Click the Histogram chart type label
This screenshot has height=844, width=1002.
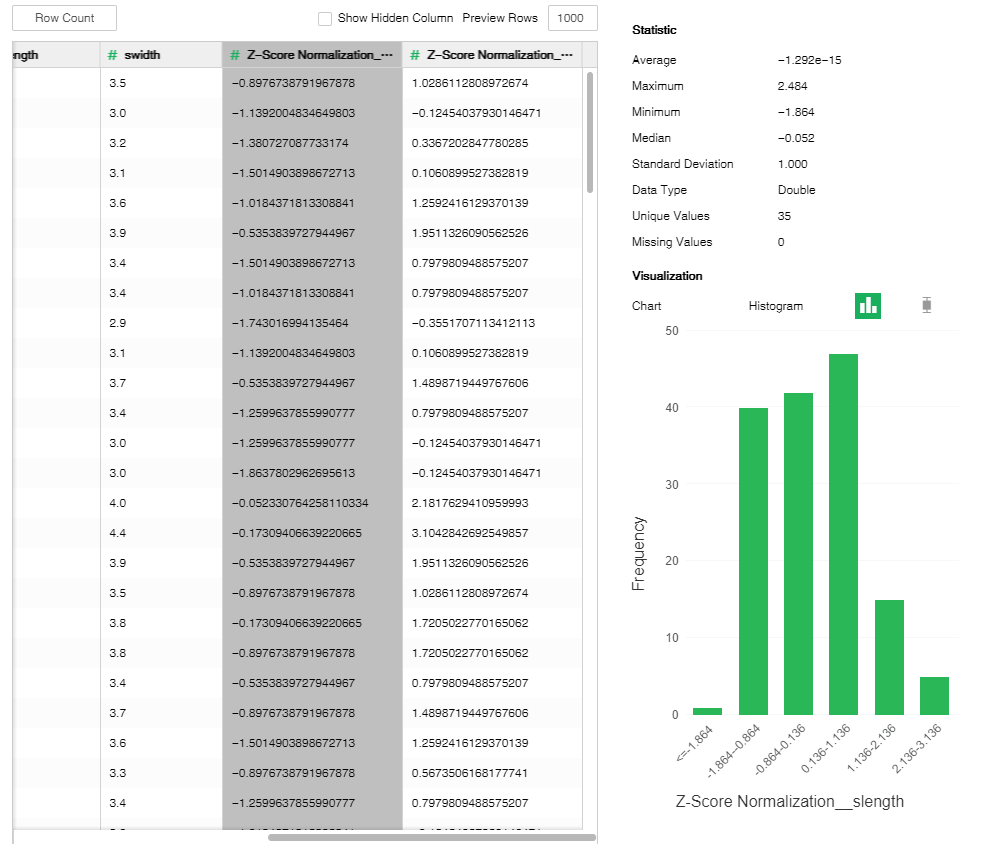click(775, 306)
